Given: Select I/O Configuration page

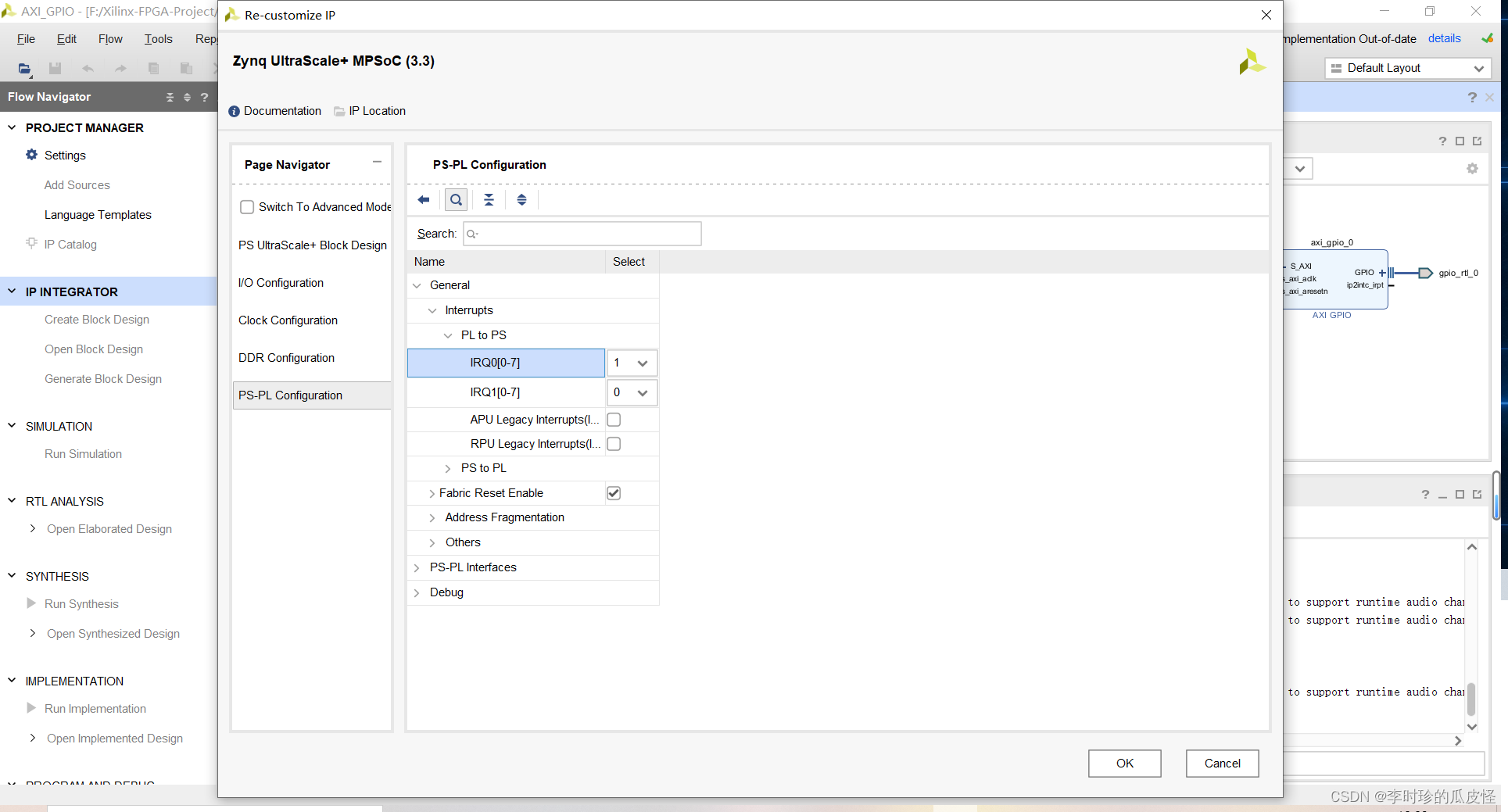Looking at the screenshot, I should tap(281, 283).
